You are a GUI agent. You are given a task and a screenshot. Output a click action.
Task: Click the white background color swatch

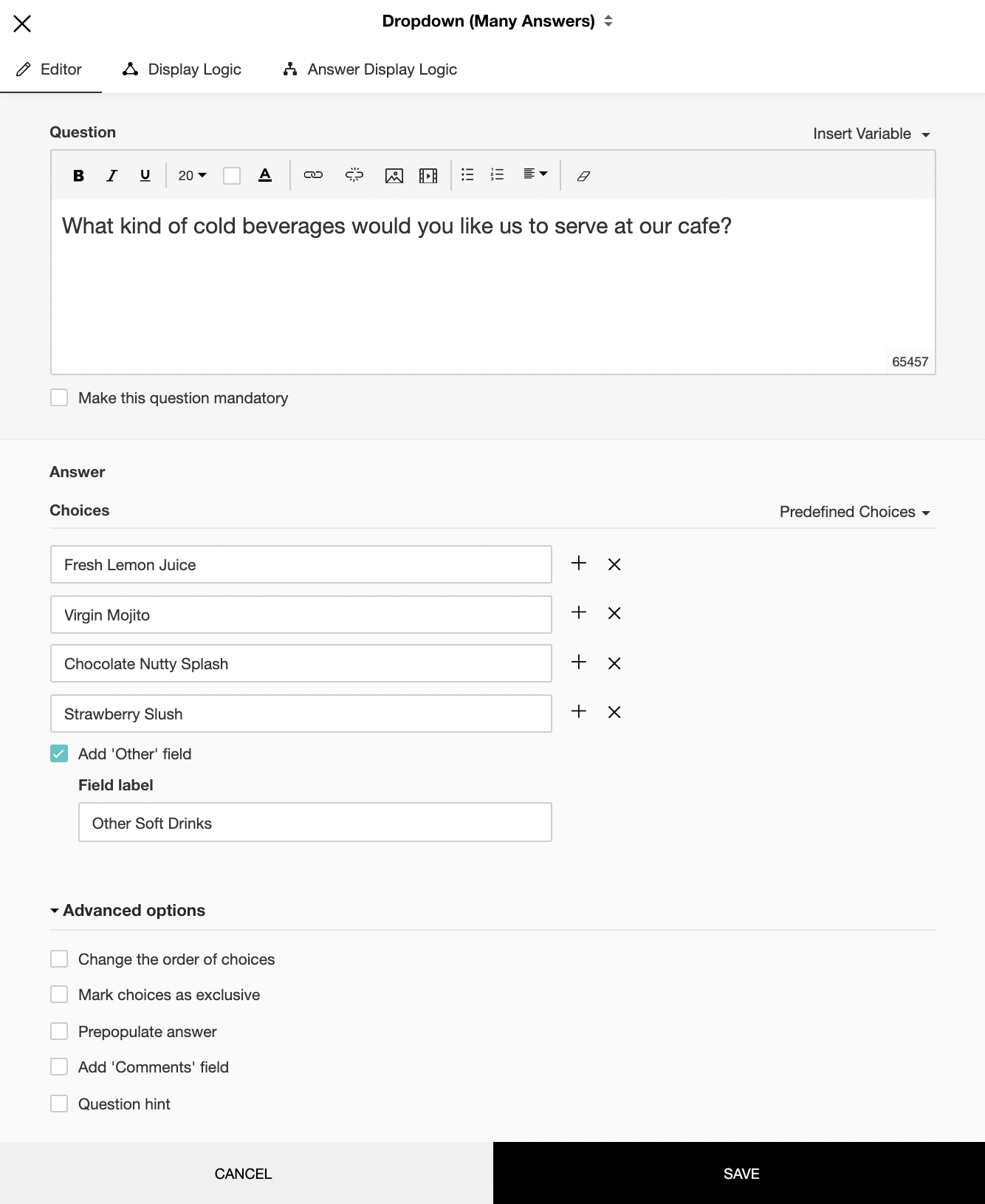click(x=232, y=175)
